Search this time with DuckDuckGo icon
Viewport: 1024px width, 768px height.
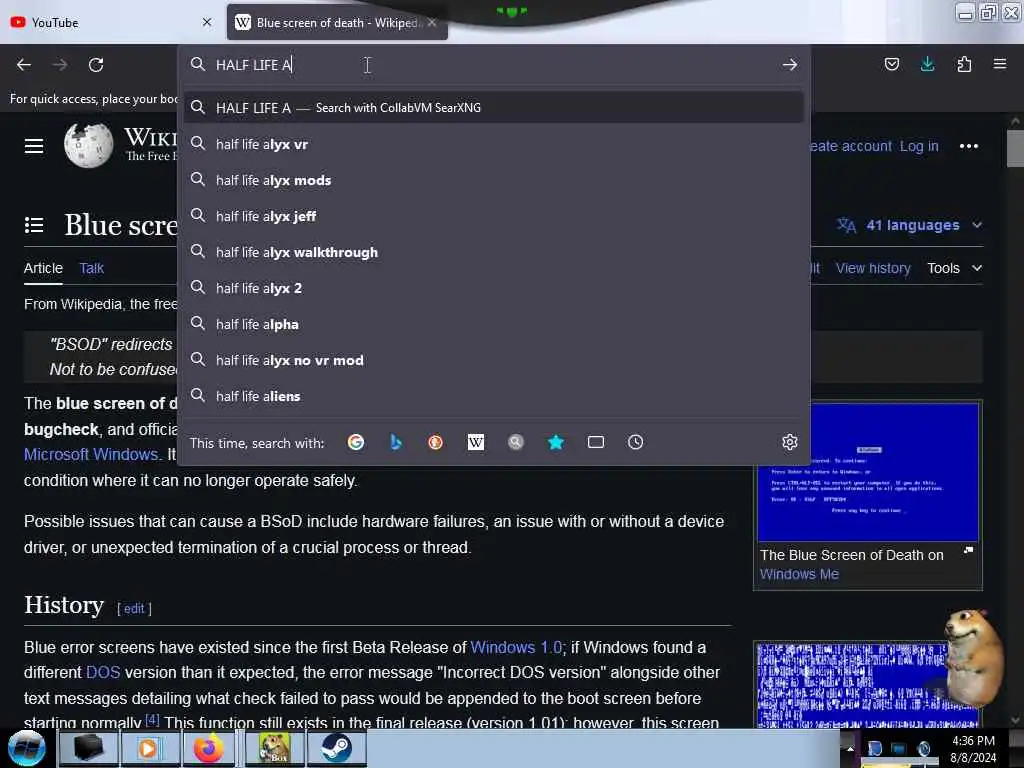coord(436,442)
